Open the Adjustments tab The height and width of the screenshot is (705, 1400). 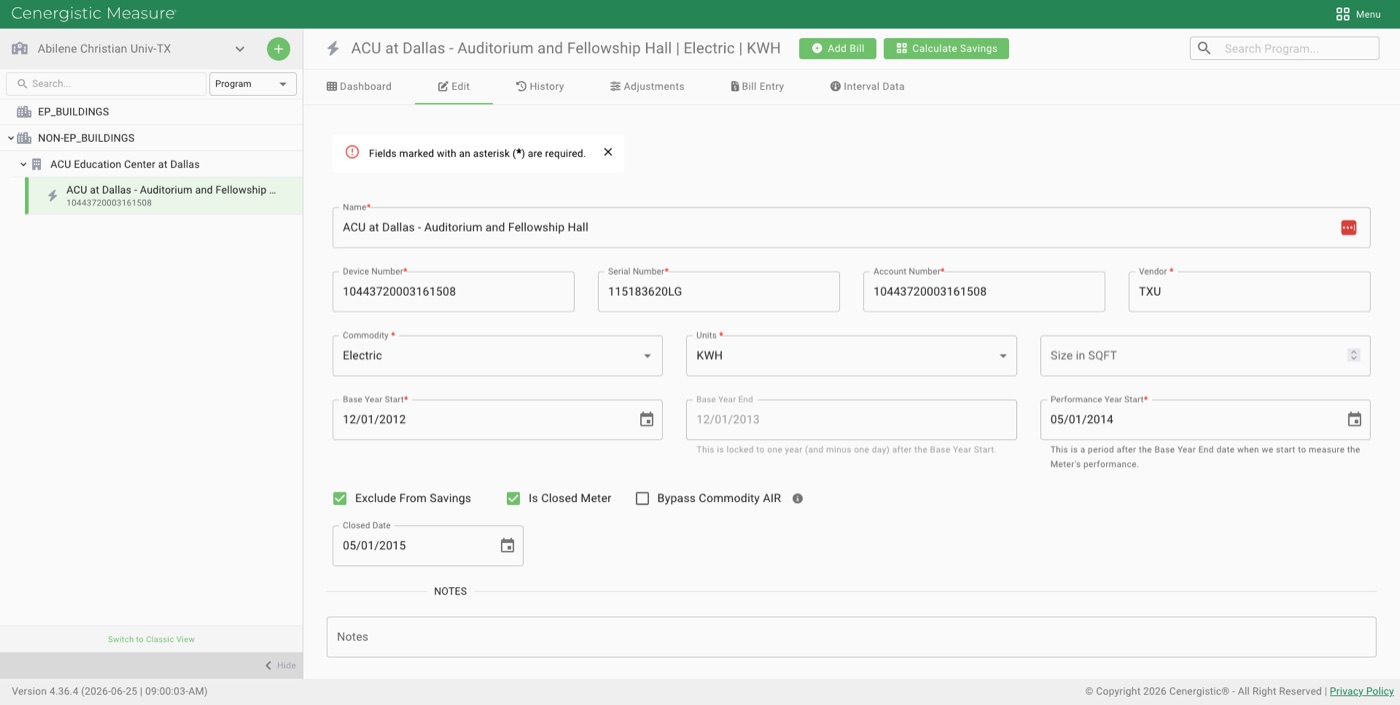[x=647, y=86]
